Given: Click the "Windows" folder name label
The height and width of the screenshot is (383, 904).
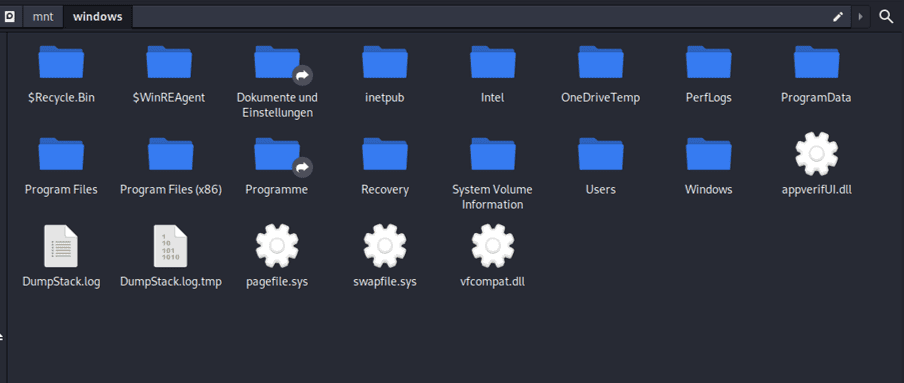Looking at the screenshot, I should [709, 190].
